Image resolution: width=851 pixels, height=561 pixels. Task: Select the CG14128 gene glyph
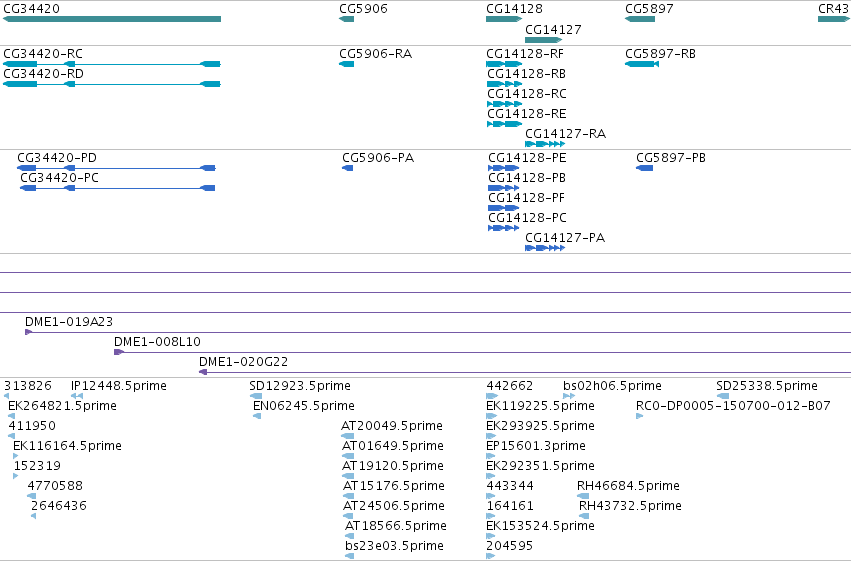504,19
